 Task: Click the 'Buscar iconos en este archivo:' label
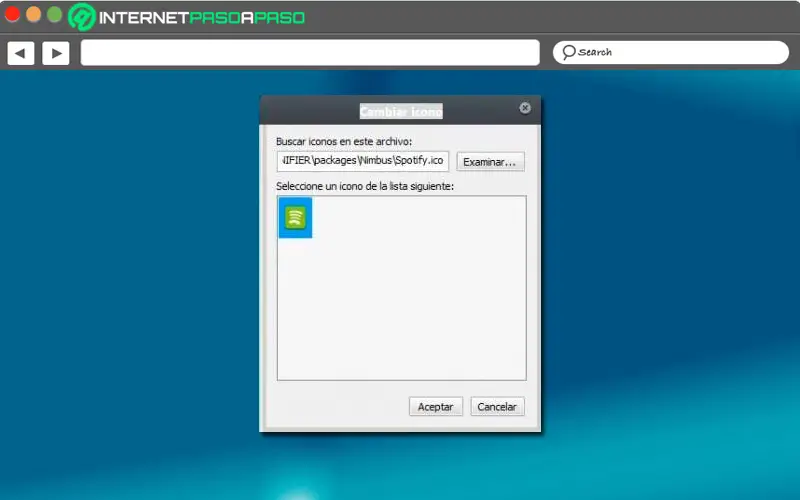[344, 141]
